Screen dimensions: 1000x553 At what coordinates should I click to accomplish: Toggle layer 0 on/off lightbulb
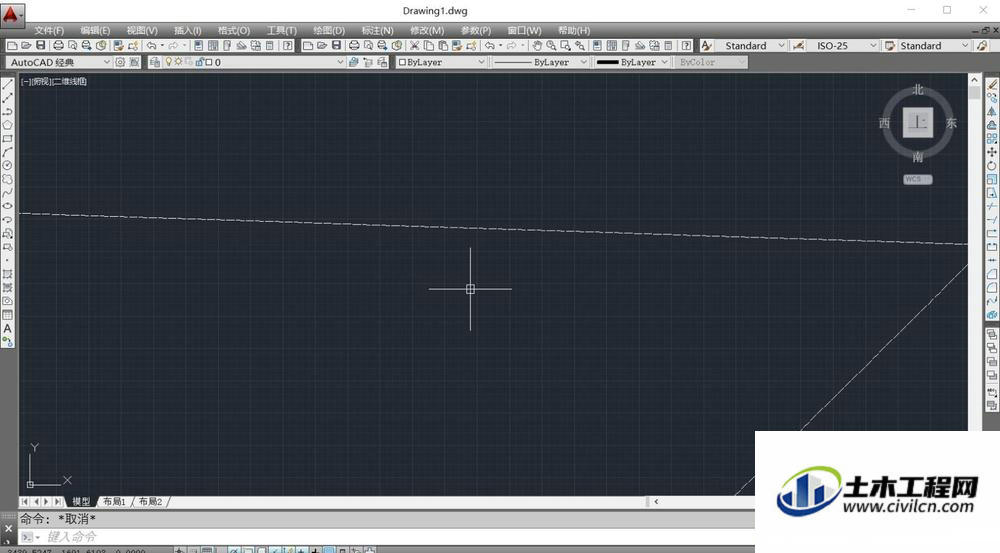[169, 62]
